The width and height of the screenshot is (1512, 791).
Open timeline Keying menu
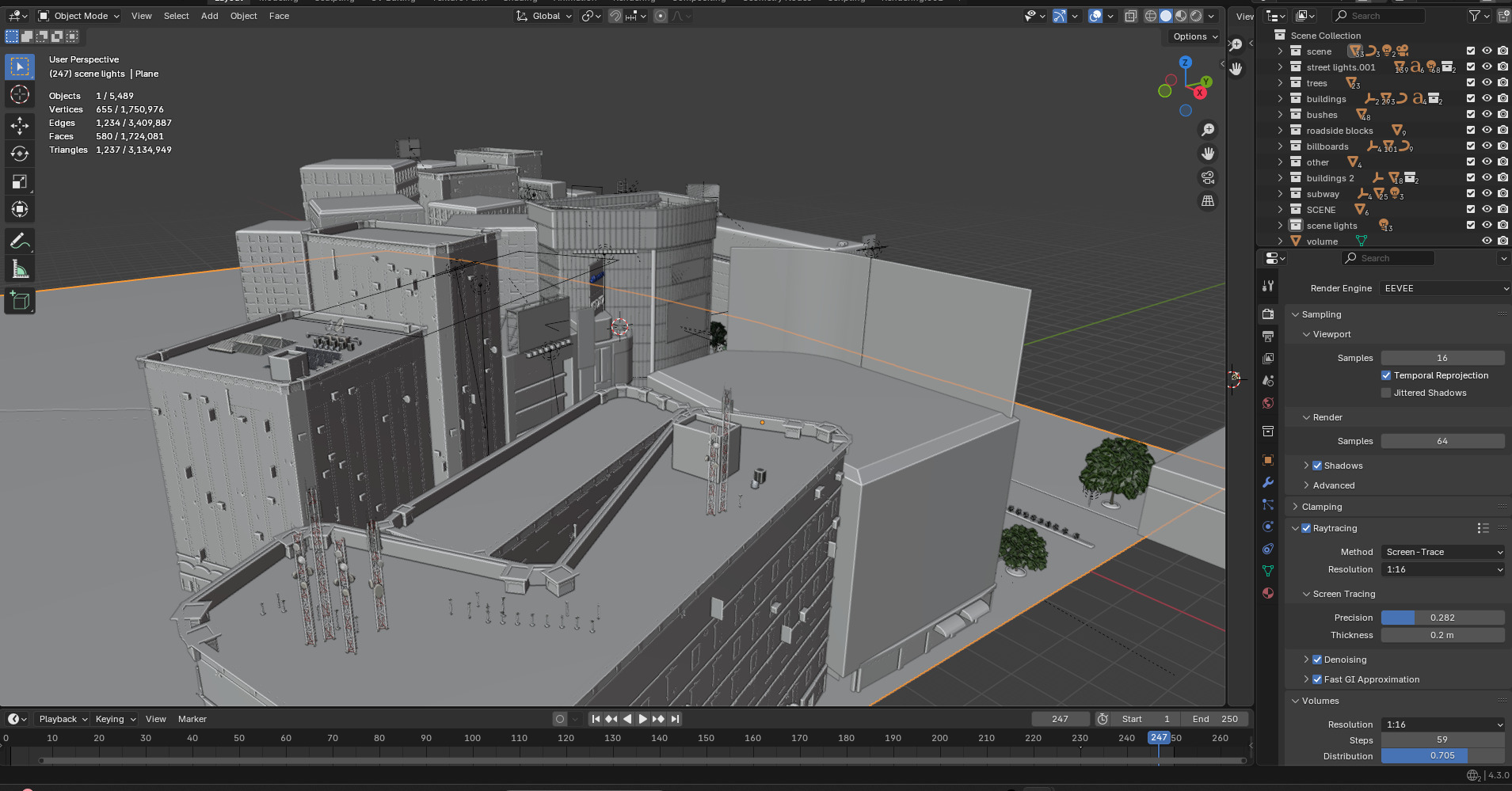115,719
